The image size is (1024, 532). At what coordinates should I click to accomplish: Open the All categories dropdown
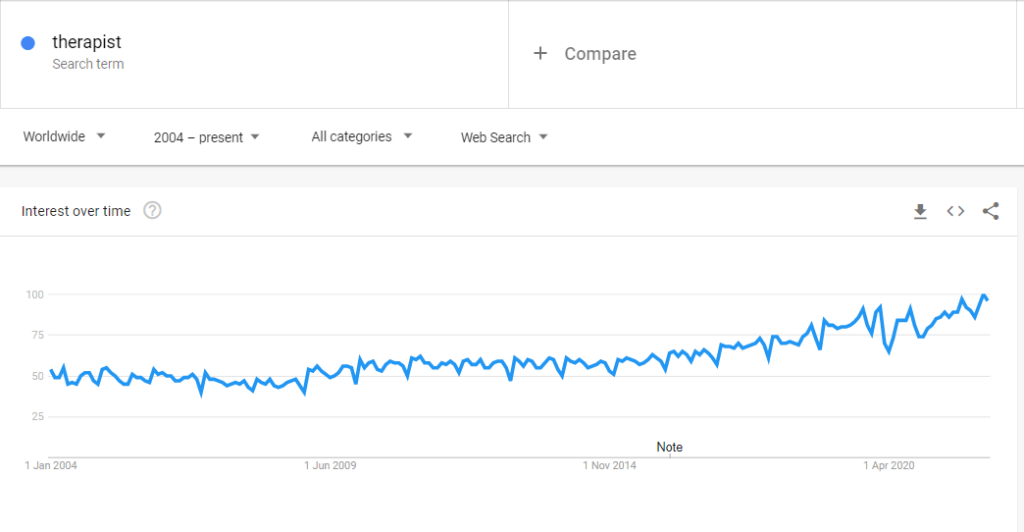362,136
